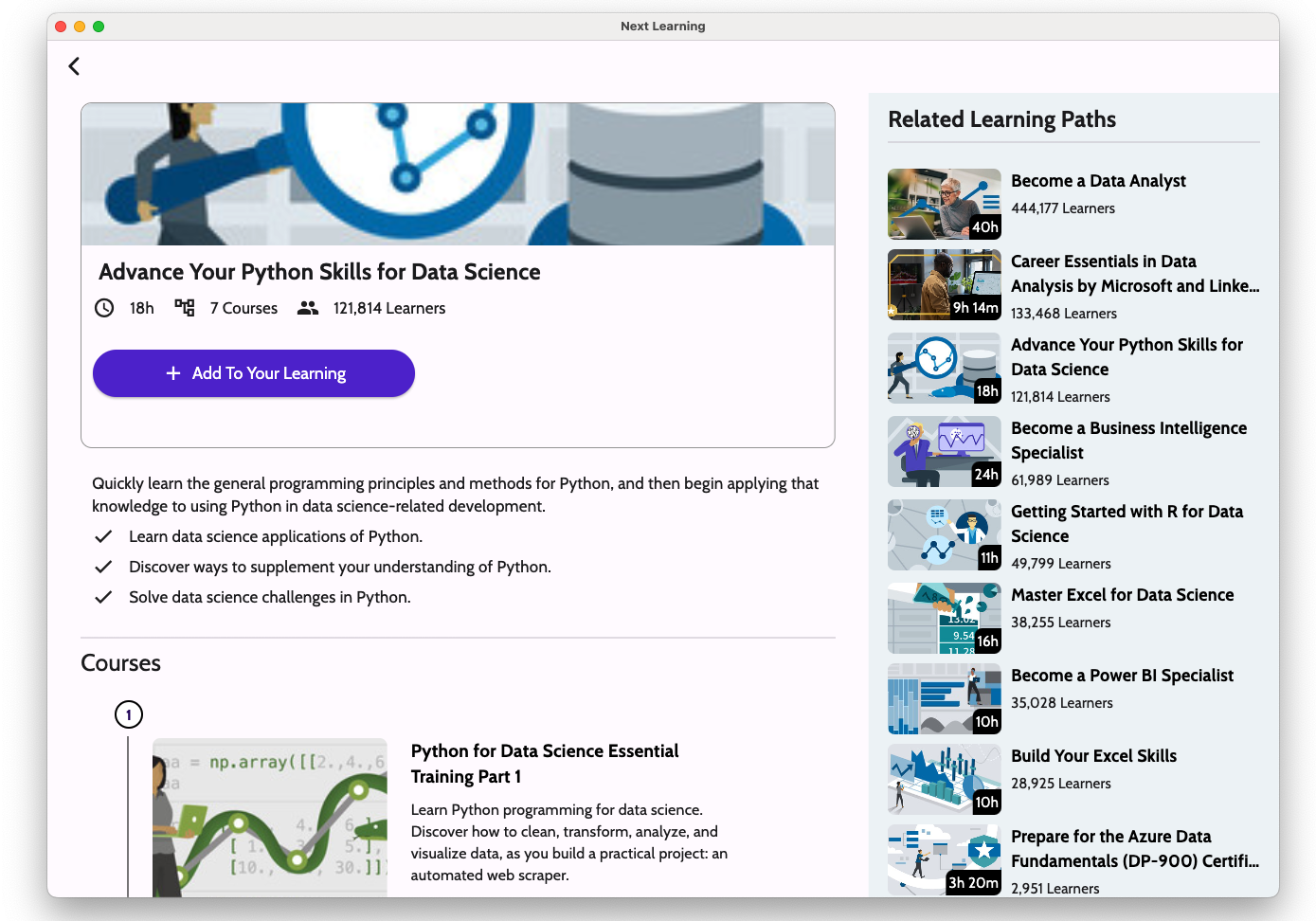Click the clock duration icon
This screenshot has height=921, width=1316.
click(104, 308)
